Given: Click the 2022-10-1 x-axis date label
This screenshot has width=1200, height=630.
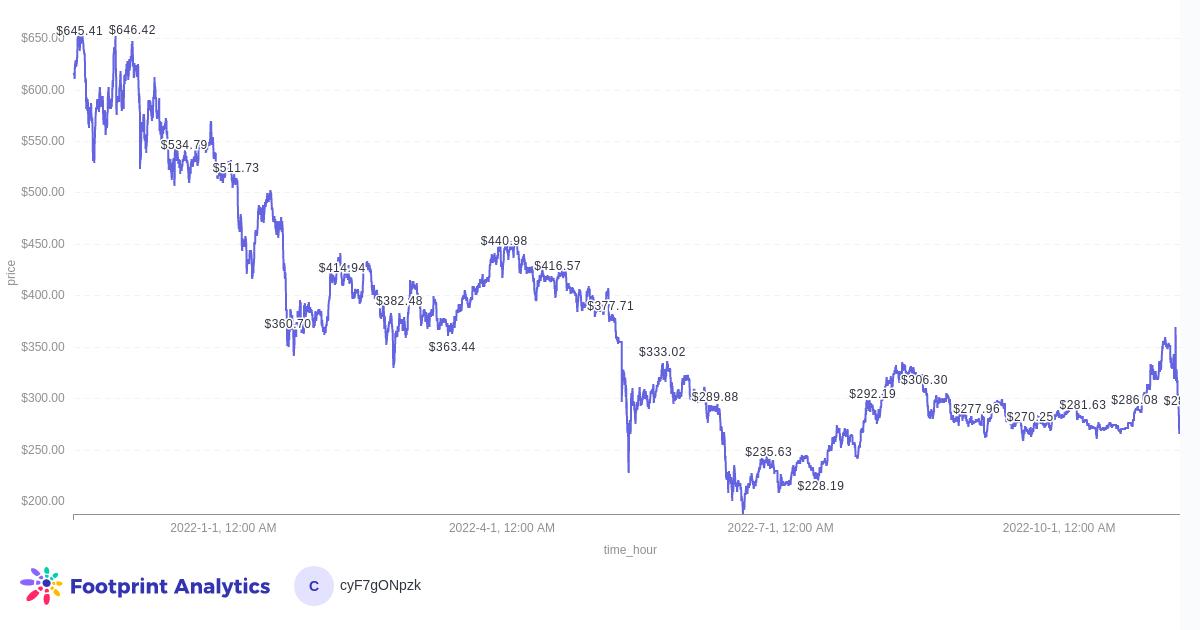Looking at the screenshot, I should point(1058,528).
